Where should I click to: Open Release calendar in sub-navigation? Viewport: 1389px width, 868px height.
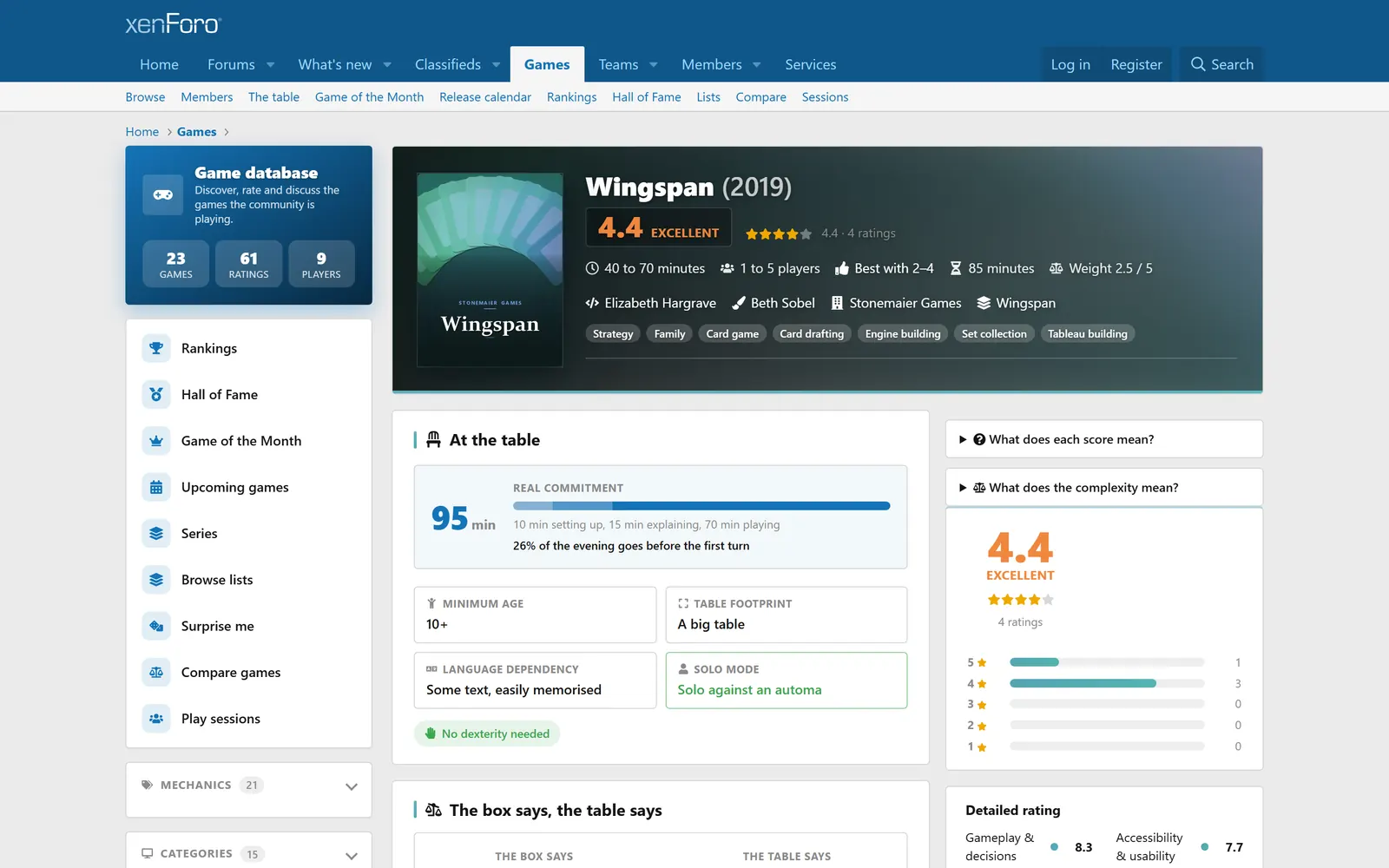point(485,97)
